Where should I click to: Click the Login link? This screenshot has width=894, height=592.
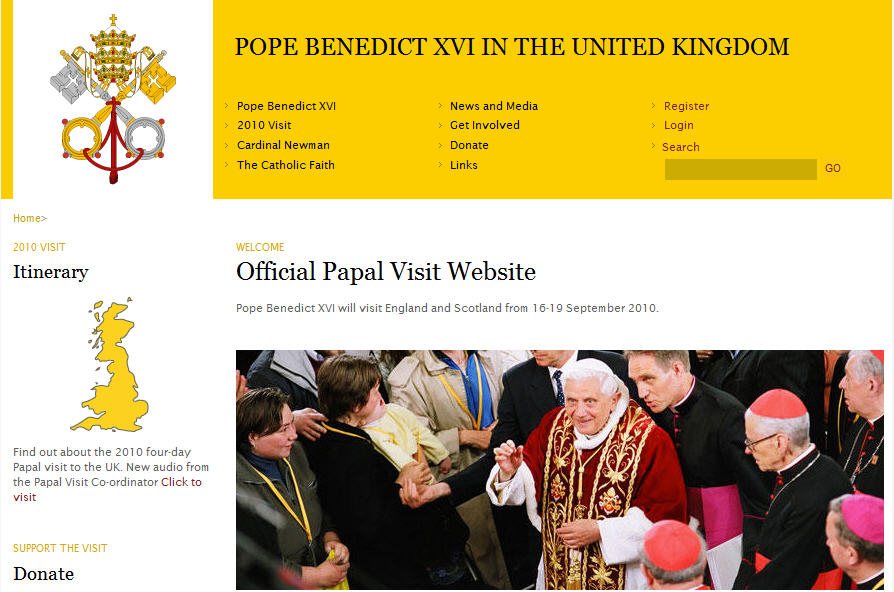click(x=678, y=125)
